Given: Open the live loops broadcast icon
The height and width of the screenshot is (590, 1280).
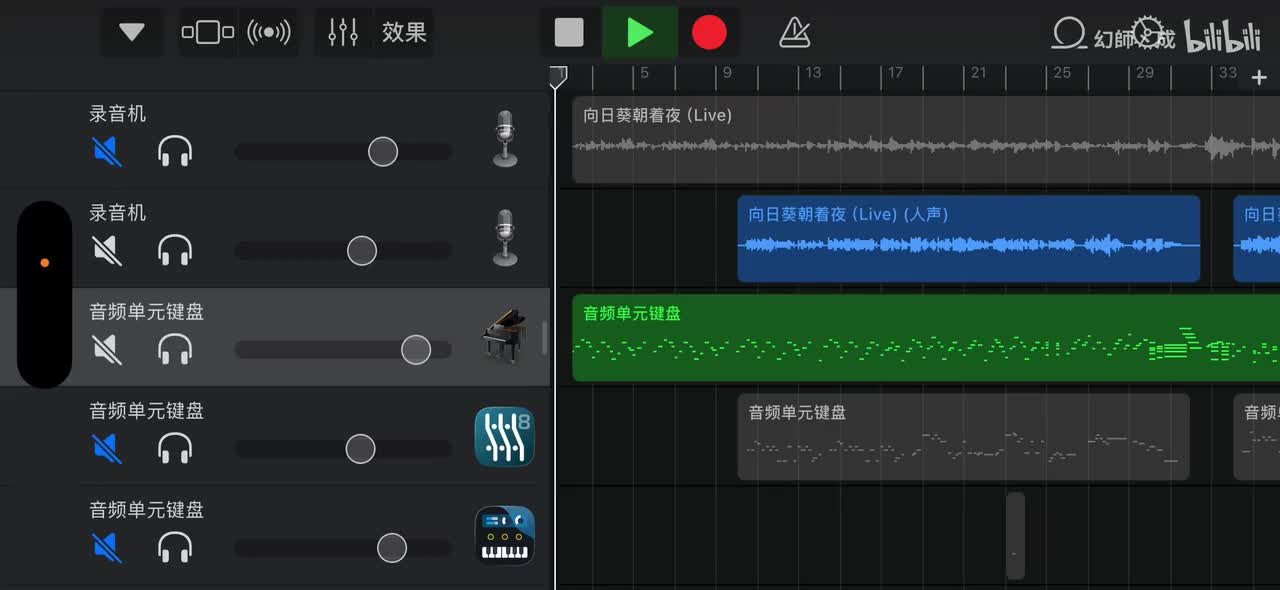Looking at the screenshot, I should pos(269,32).
